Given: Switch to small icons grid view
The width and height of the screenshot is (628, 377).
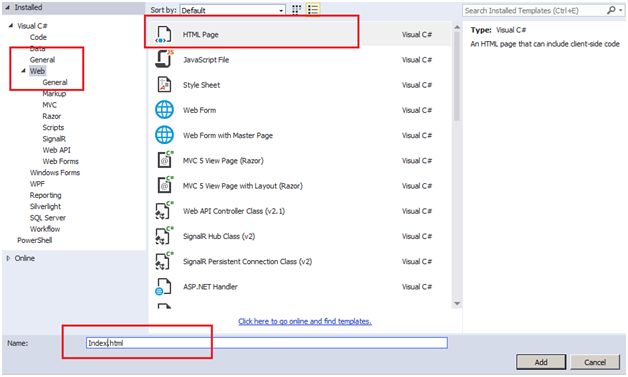Looking at the screenshot, I should (296, 10).
